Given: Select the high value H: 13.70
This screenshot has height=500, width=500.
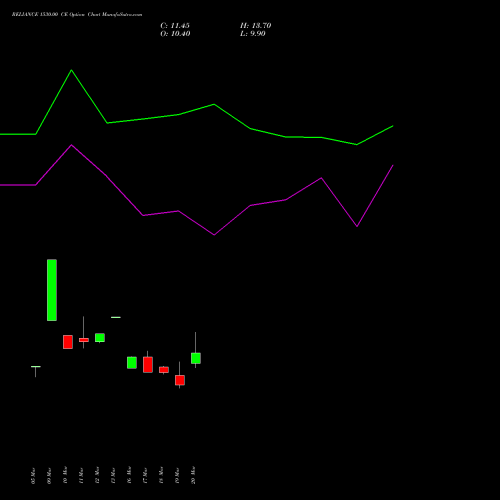Looking at the screenshot, I should (256, 26).
